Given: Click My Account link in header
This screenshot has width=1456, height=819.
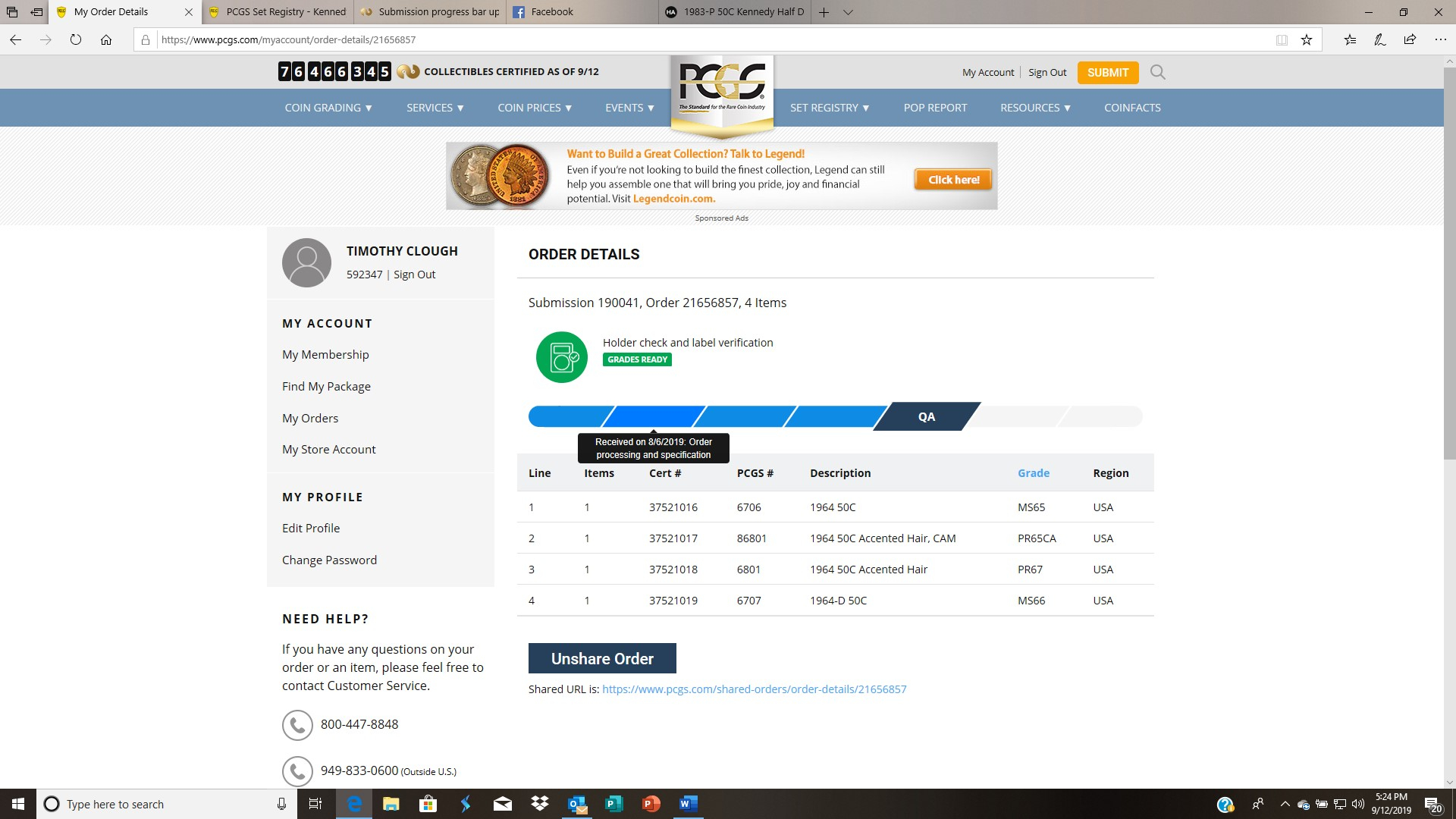Looking at the screenshot, I should pyautogui.click(x=988, y=73).
